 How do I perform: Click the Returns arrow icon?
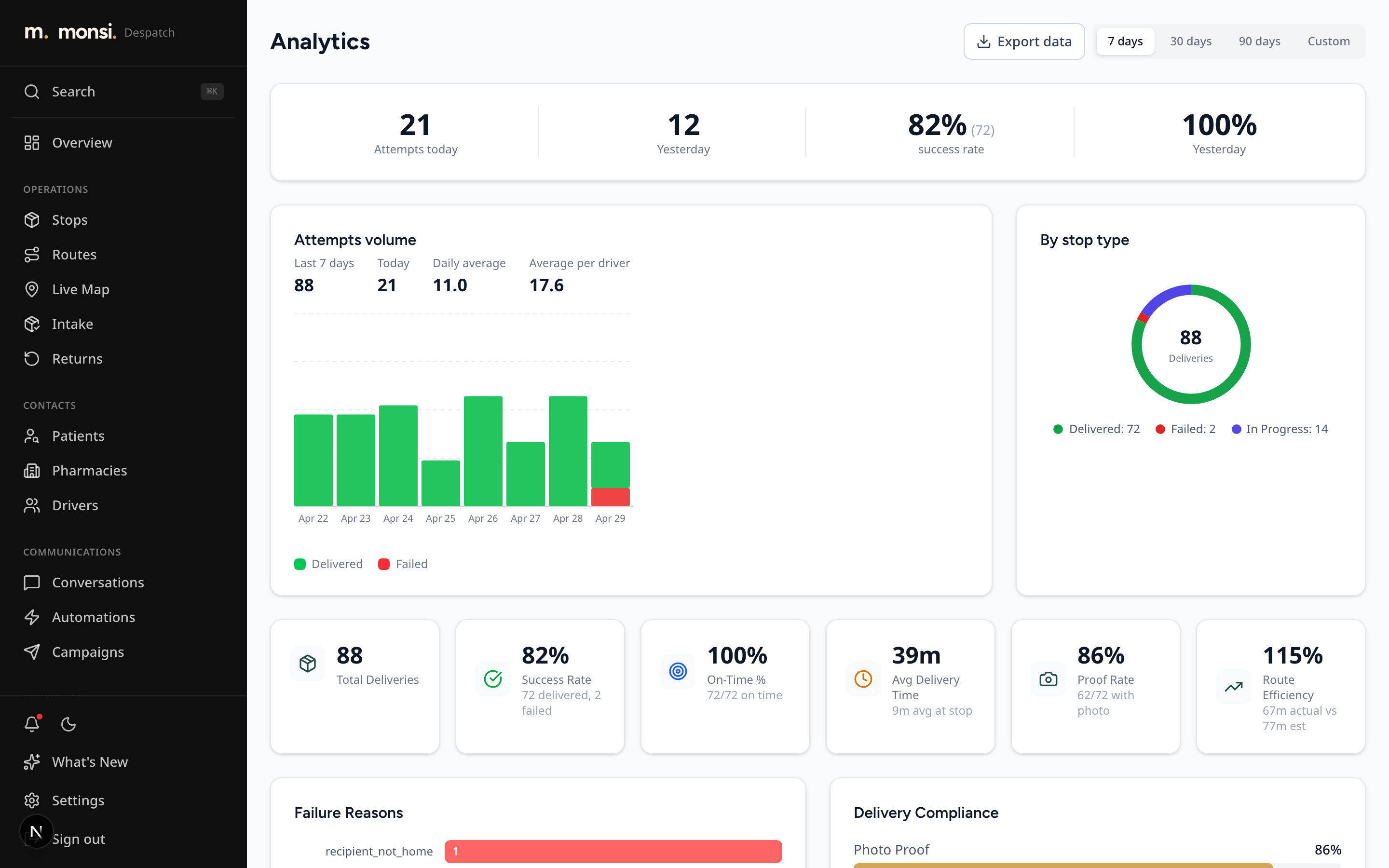point(32,359)
